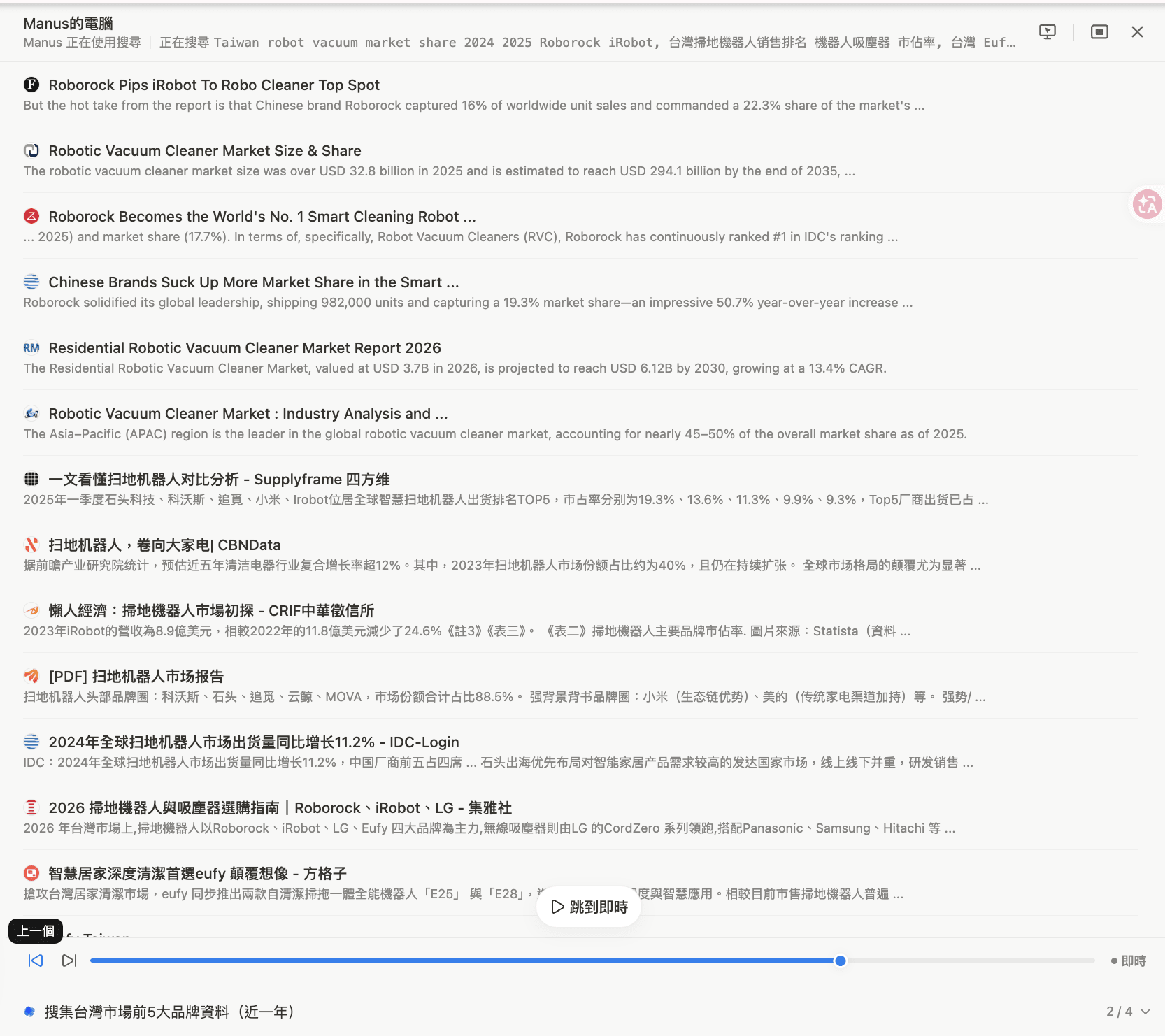Click CBNData favicon beside 扫地机器人，卷向大家电

click(x=31, y=545)
